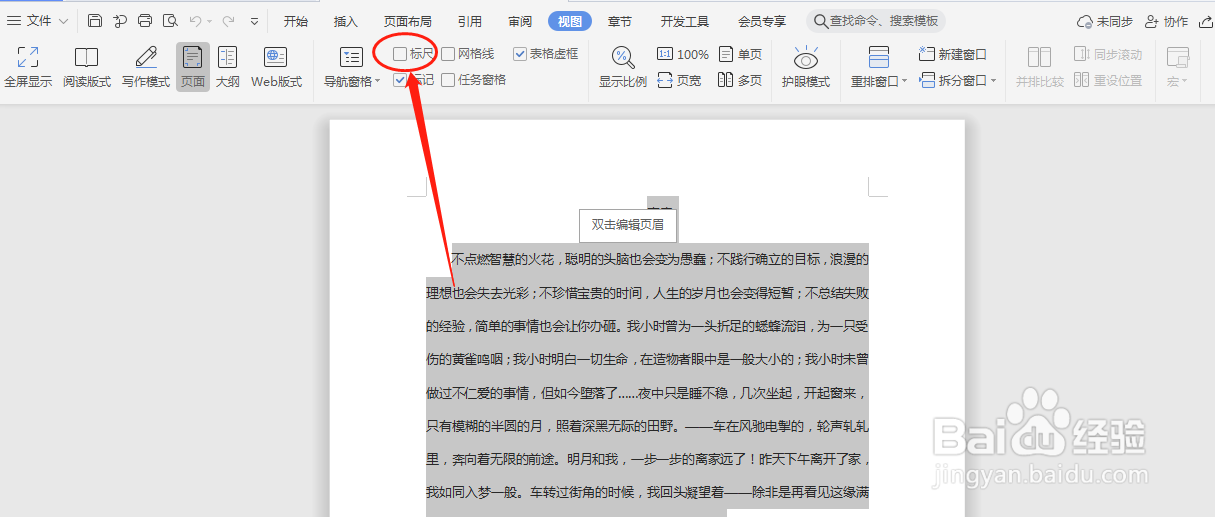The width and height of the screenshot is (1215, 517).
Task: Open the Split window dropdown (拆分窗口)
Action: (x=957, y=80)
